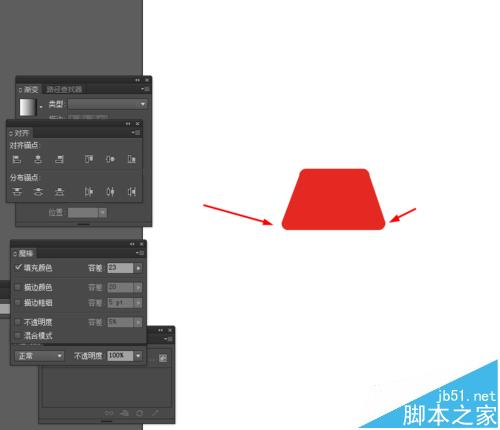Viewport: 500px width, 430px height.
Task: Collapse the Gradient panel with double-arrow icon
Action: pyautogui.click(x=137, y=80)
